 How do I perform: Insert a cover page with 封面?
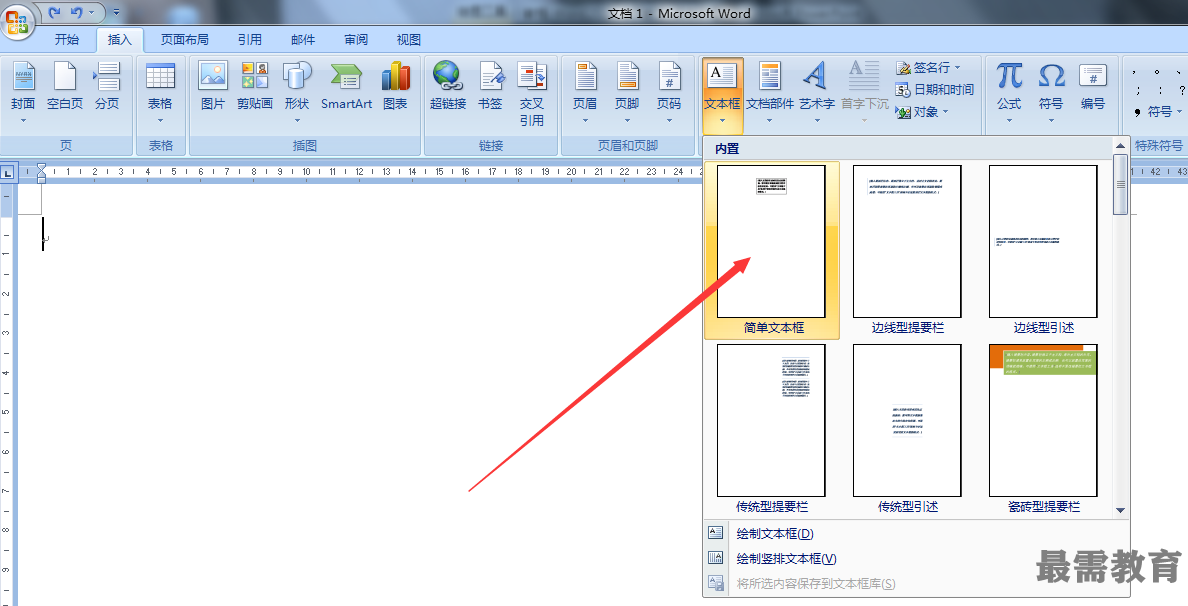click(23, 92)
